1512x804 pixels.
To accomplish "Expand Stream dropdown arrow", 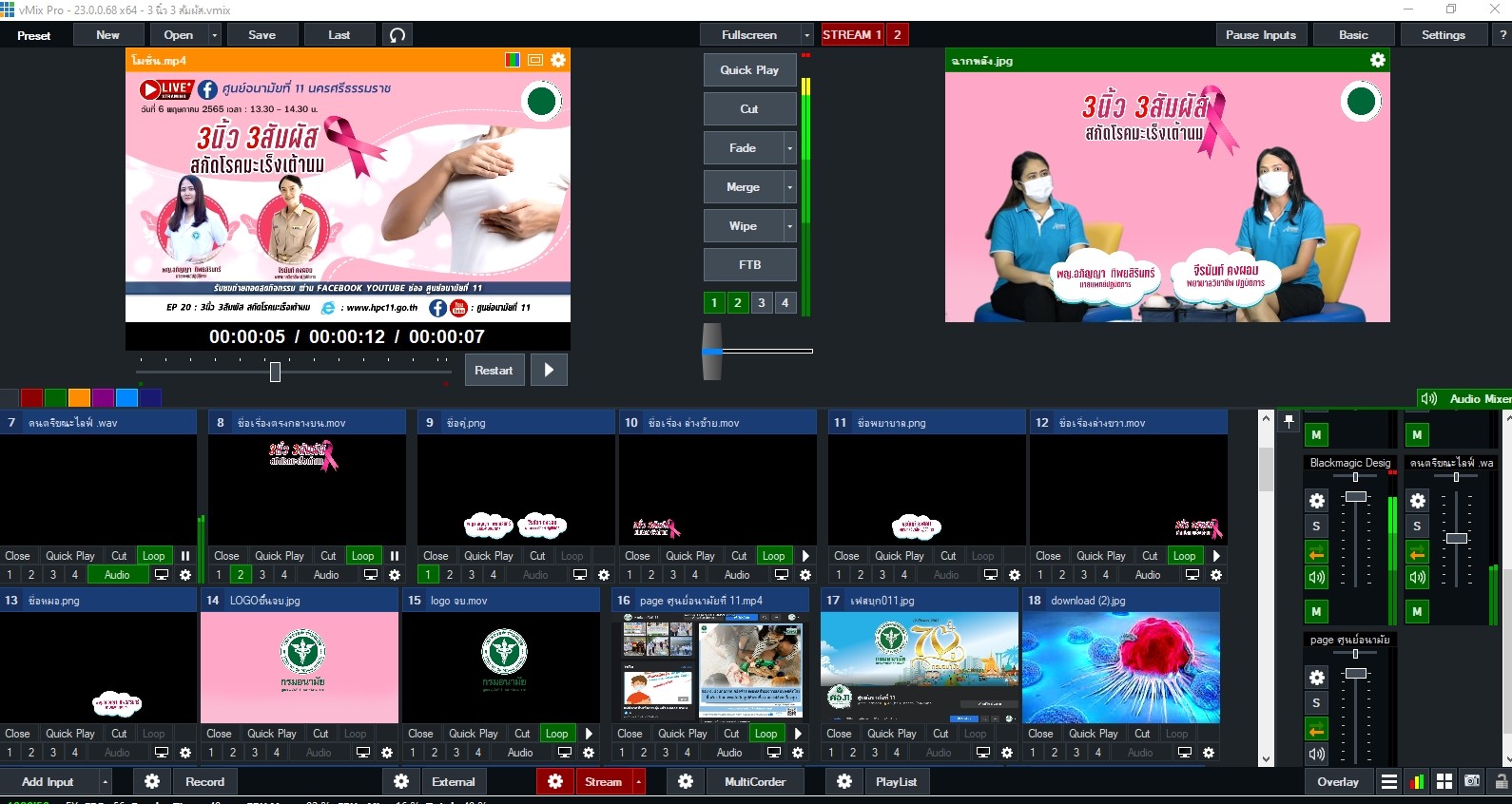I will (639, 781).
